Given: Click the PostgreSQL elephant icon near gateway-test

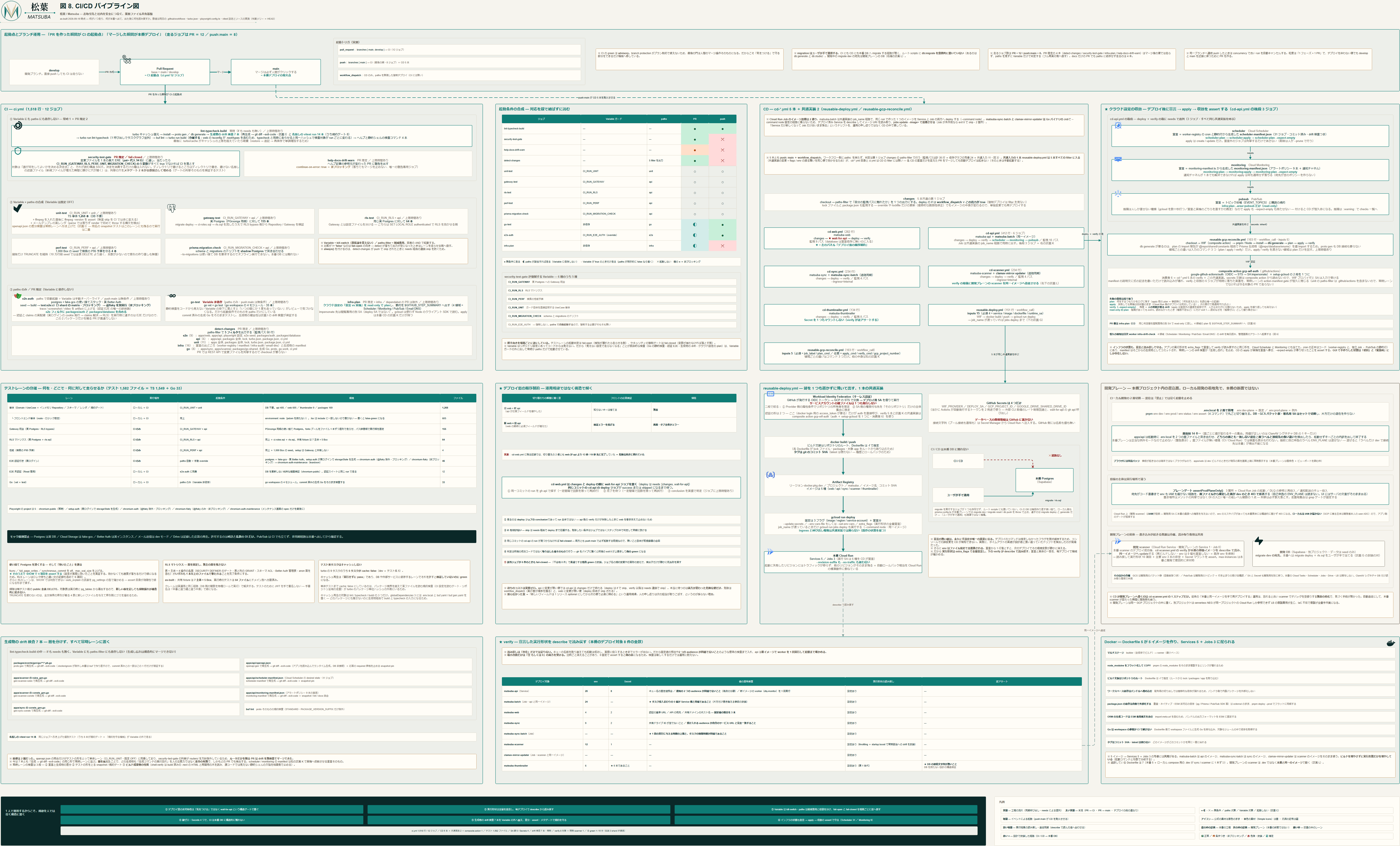Looking at the screenshot, I should tap(172, 208).
